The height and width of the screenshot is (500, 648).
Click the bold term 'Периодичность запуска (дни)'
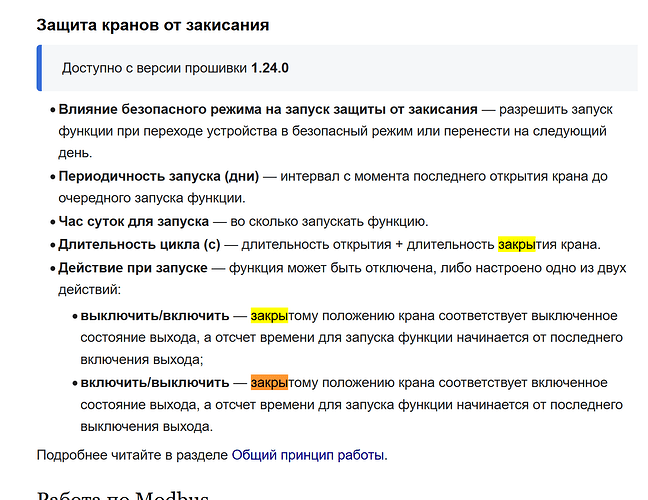(159, 176)
